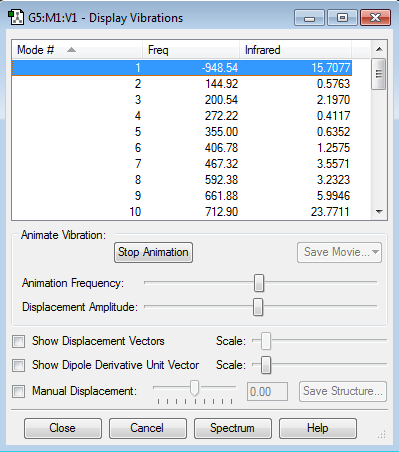The height and width of the screenshot is (452, 399).
Task: Enable Manual Displacement checkbox
Action: coord(18,391)
